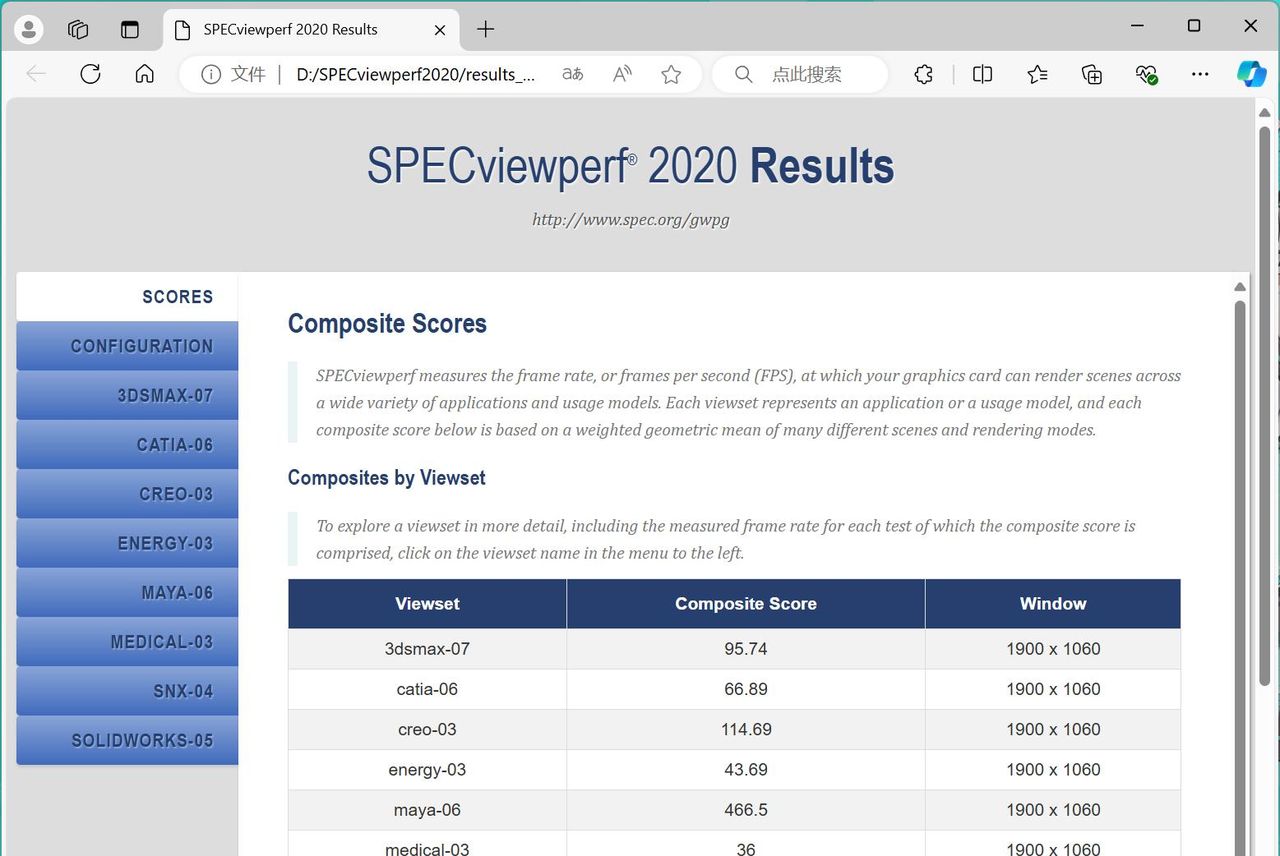The image size is (1280, 856).
Task: Go to the CATIA-06 viewset
Action: pos(127,445)
